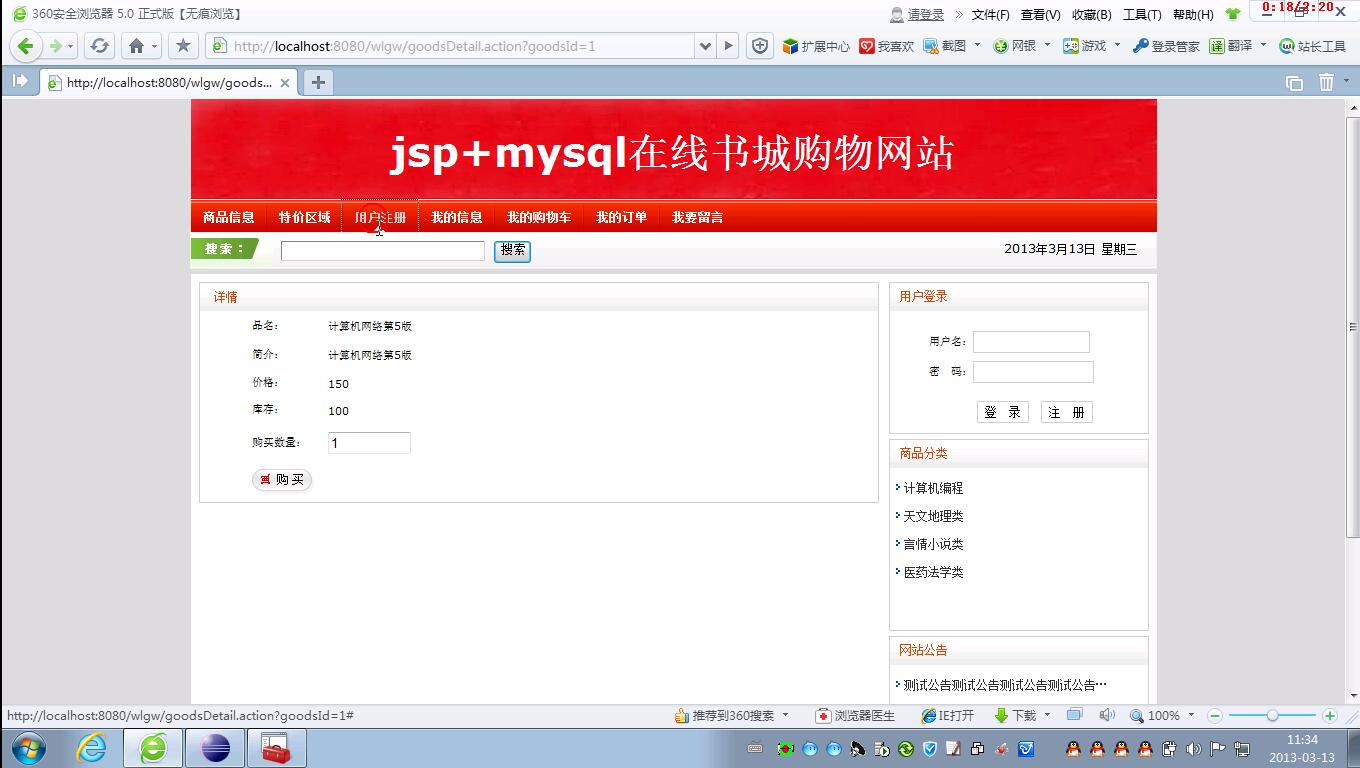Click the 搜索 search button
The width and height of the screenshot is (1360, 768).
pos(513,251)
